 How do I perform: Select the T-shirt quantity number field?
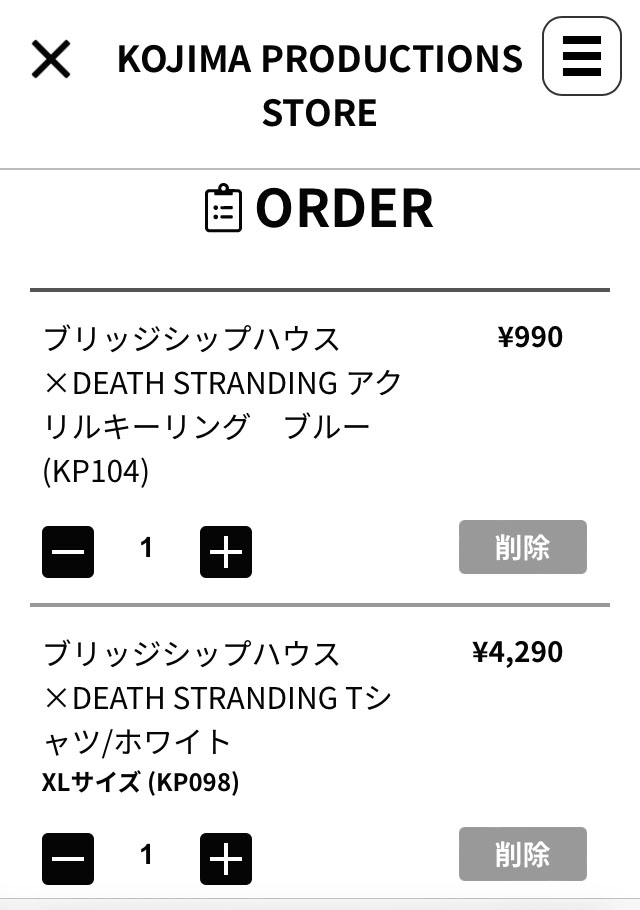pyautogui.click(x=147, y=855)
